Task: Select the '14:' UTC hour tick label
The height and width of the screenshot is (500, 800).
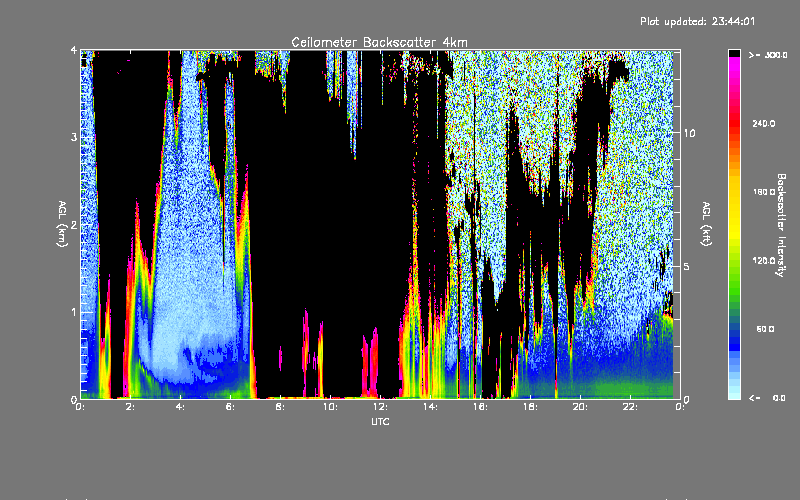Action: [x=430, y=407]
